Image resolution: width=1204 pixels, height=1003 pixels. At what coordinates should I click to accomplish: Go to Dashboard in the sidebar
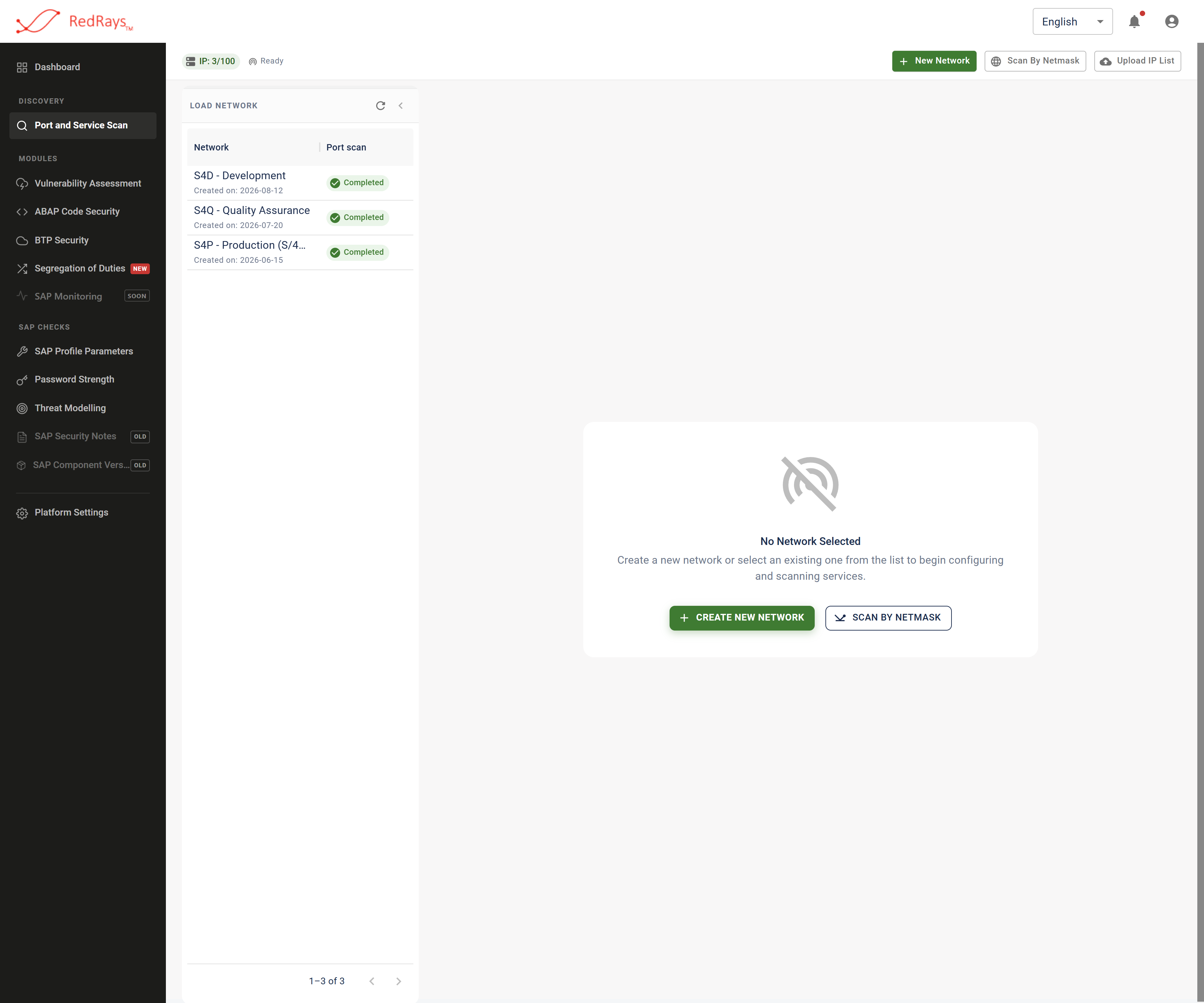click(83, 67)
